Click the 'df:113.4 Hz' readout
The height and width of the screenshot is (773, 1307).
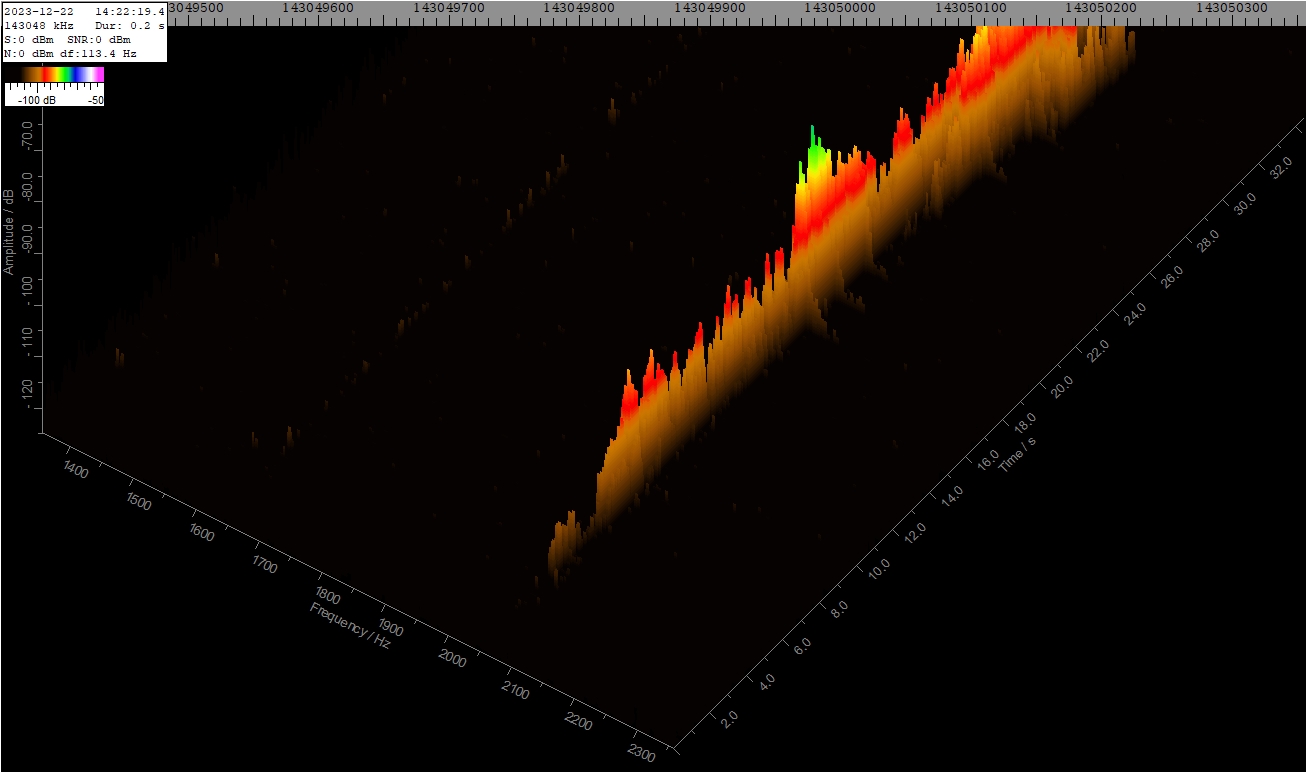pyautogui.click(x=98, y=54)
